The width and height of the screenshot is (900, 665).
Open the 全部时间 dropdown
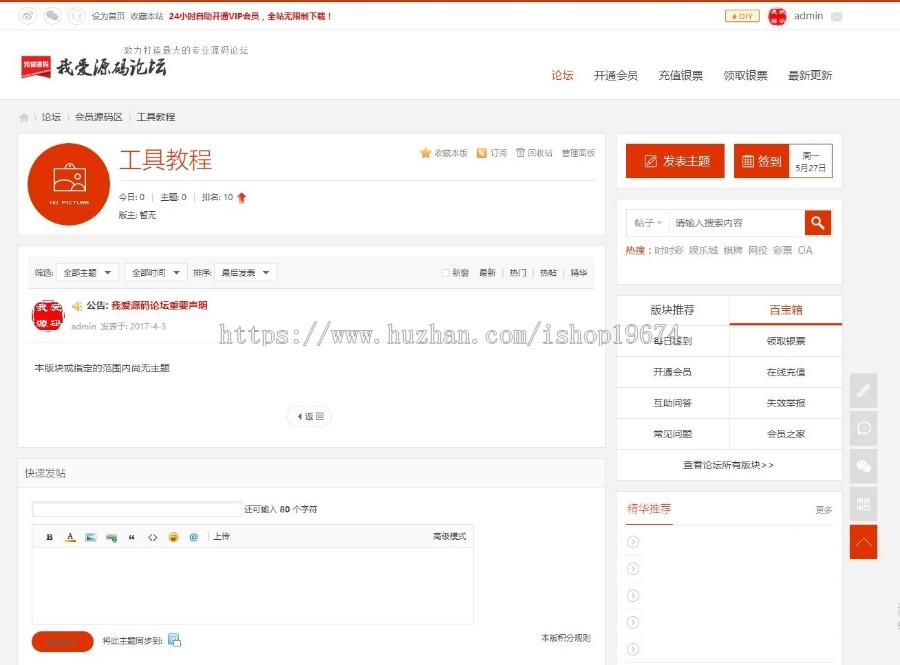155,272
